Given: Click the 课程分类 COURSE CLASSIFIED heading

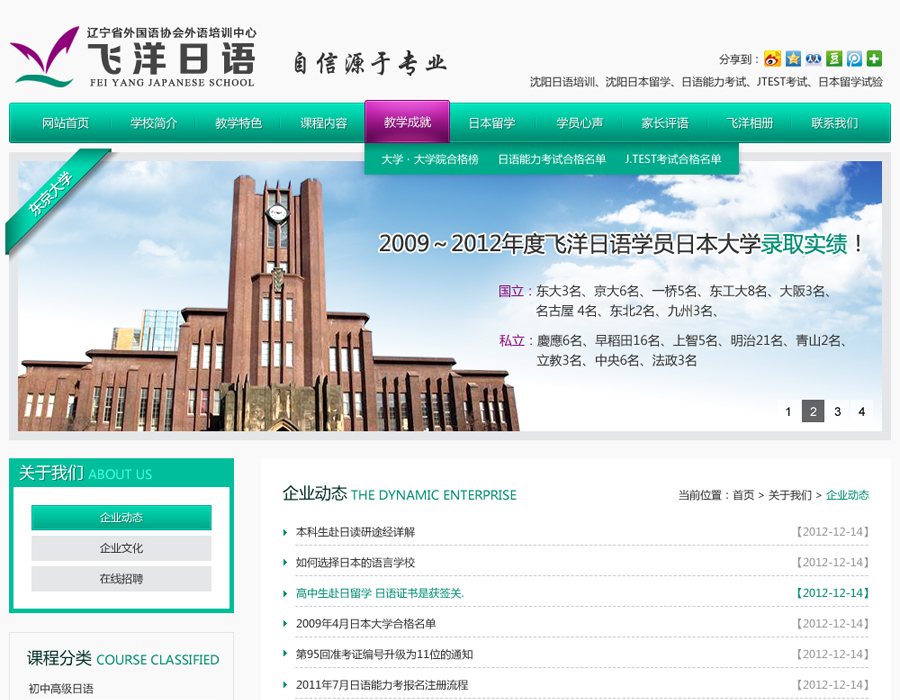Looking at the screenshot, I should 123,659.
